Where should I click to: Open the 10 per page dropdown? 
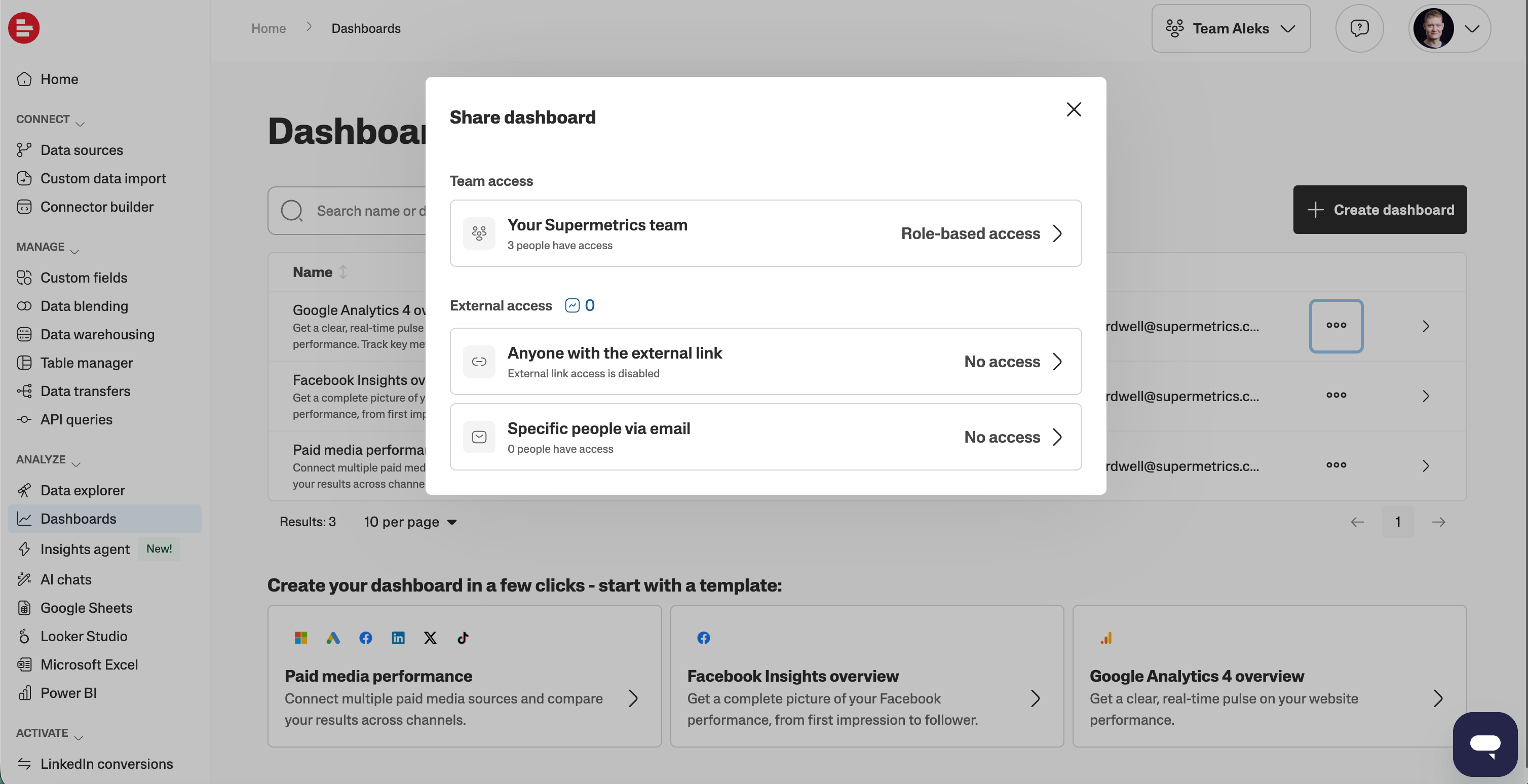click(x=410, y=522)
